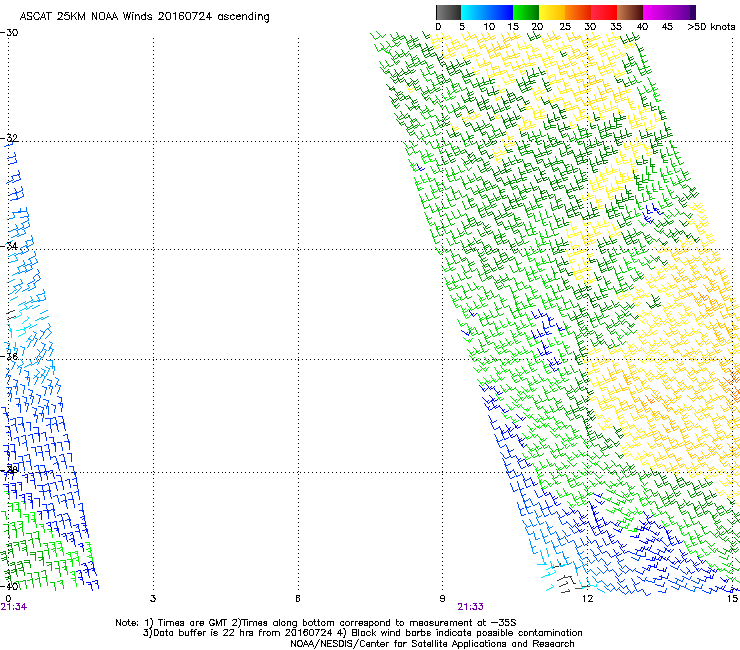Screen dimensions: 740x650
Task: Click the green 15-20 knots legend swatch
Action: pos(526,12)
